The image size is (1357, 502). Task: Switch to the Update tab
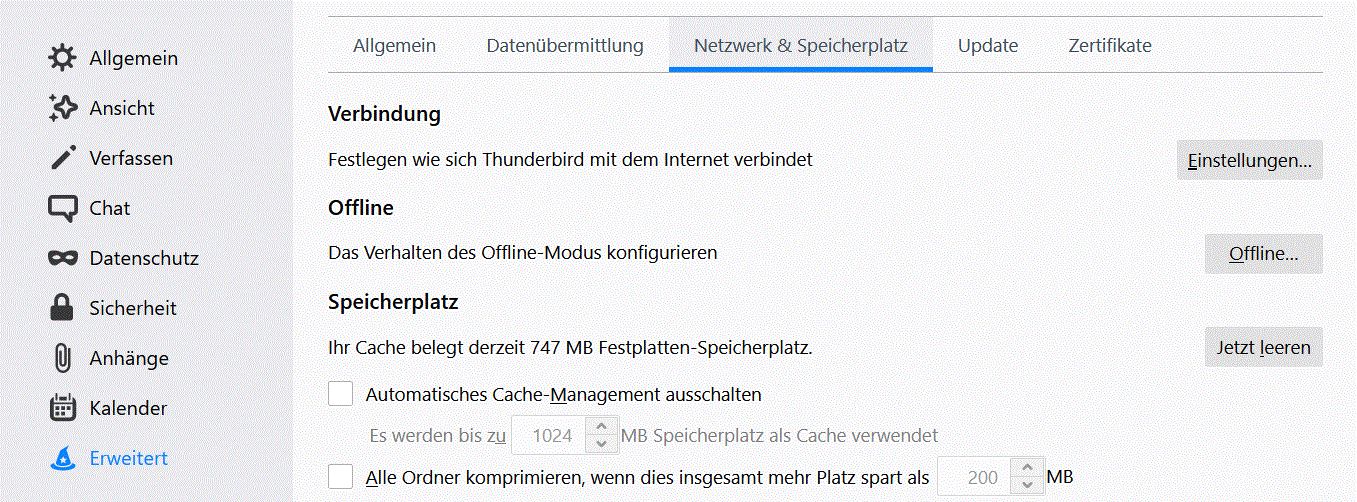[x=988, y=45]
